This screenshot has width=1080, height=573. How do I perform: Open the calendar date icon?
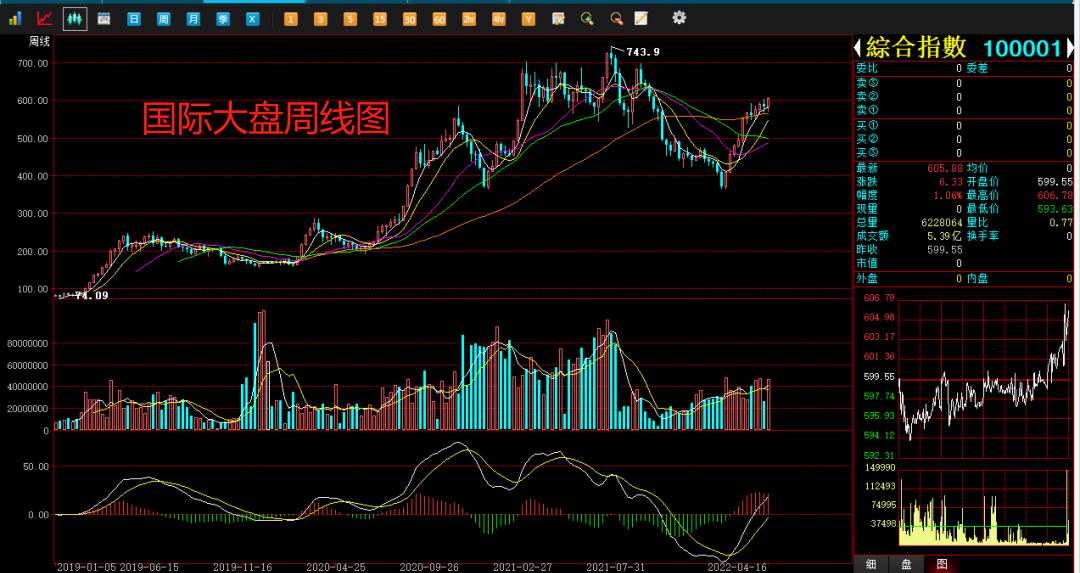104,19
